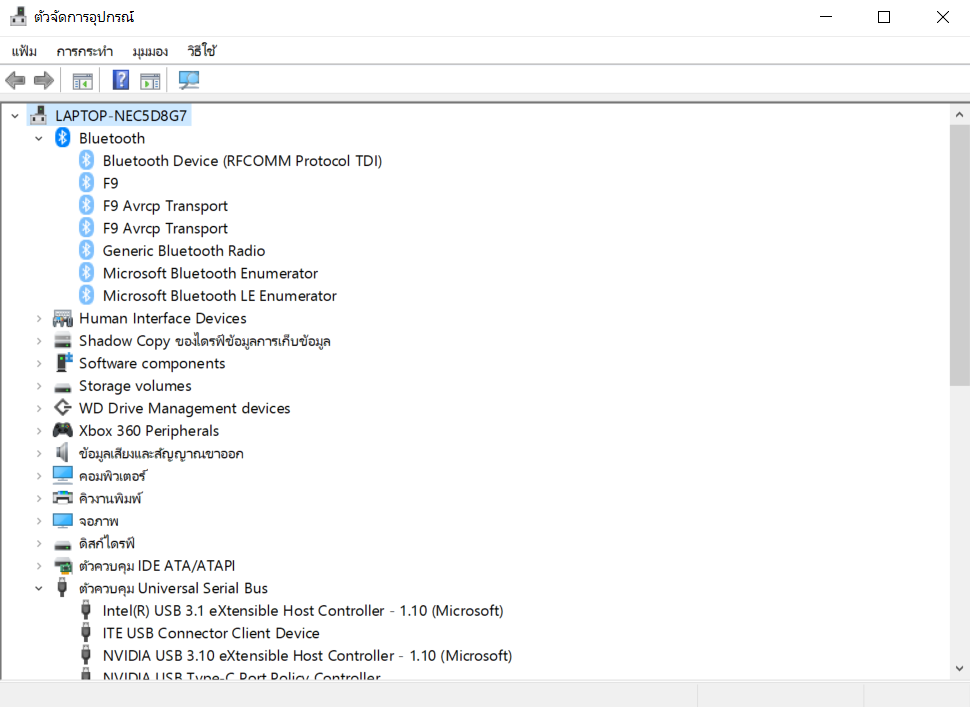Open the มุมมอง menu

coord(150,51)
